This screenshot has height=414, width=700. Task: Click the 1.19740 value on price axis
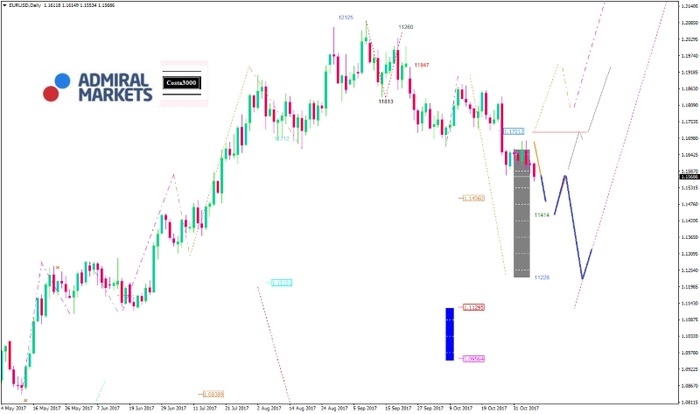[690, 56]
